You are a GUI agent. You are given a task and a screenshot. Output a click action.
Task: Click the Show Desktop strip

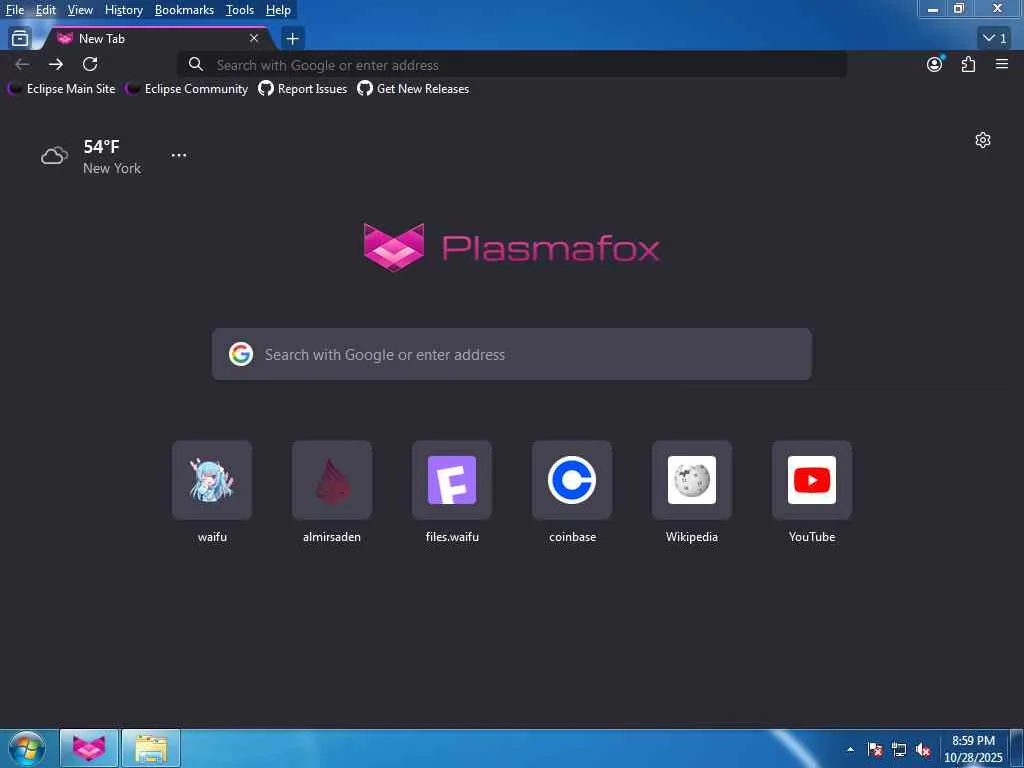tap(1017, 749)
